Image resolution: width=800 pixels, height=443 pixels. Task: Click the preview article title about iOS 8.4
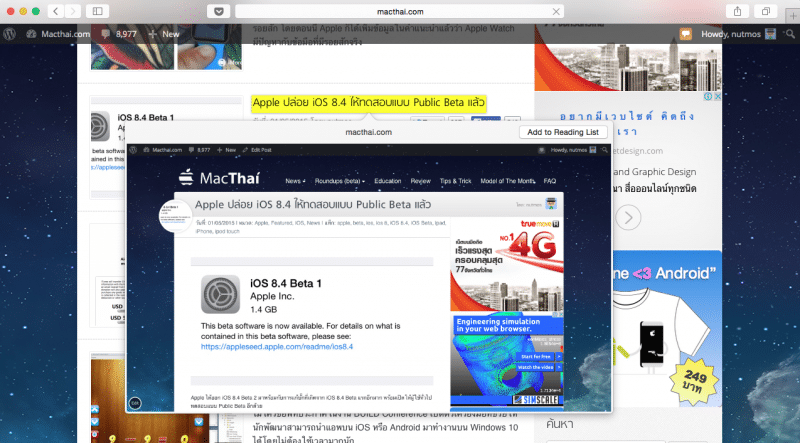pyautogui.click(x=313, y=205)
